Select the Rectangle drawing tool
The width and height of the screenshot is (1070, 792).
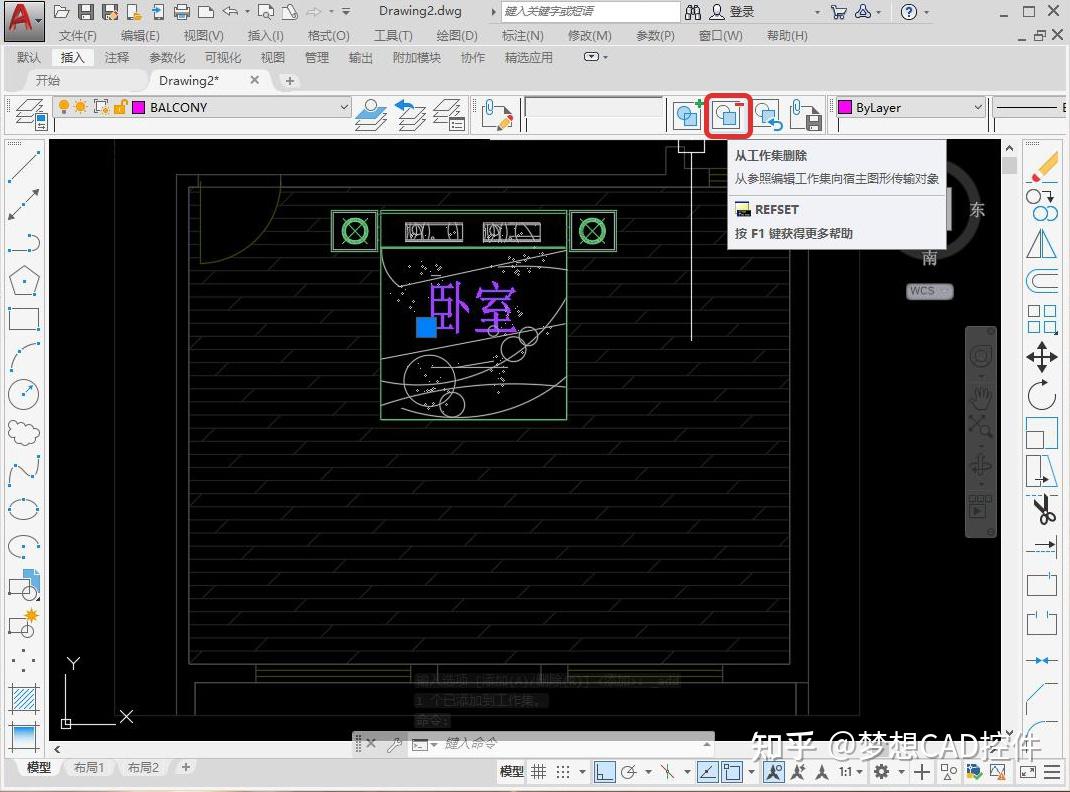coord(24,319)
